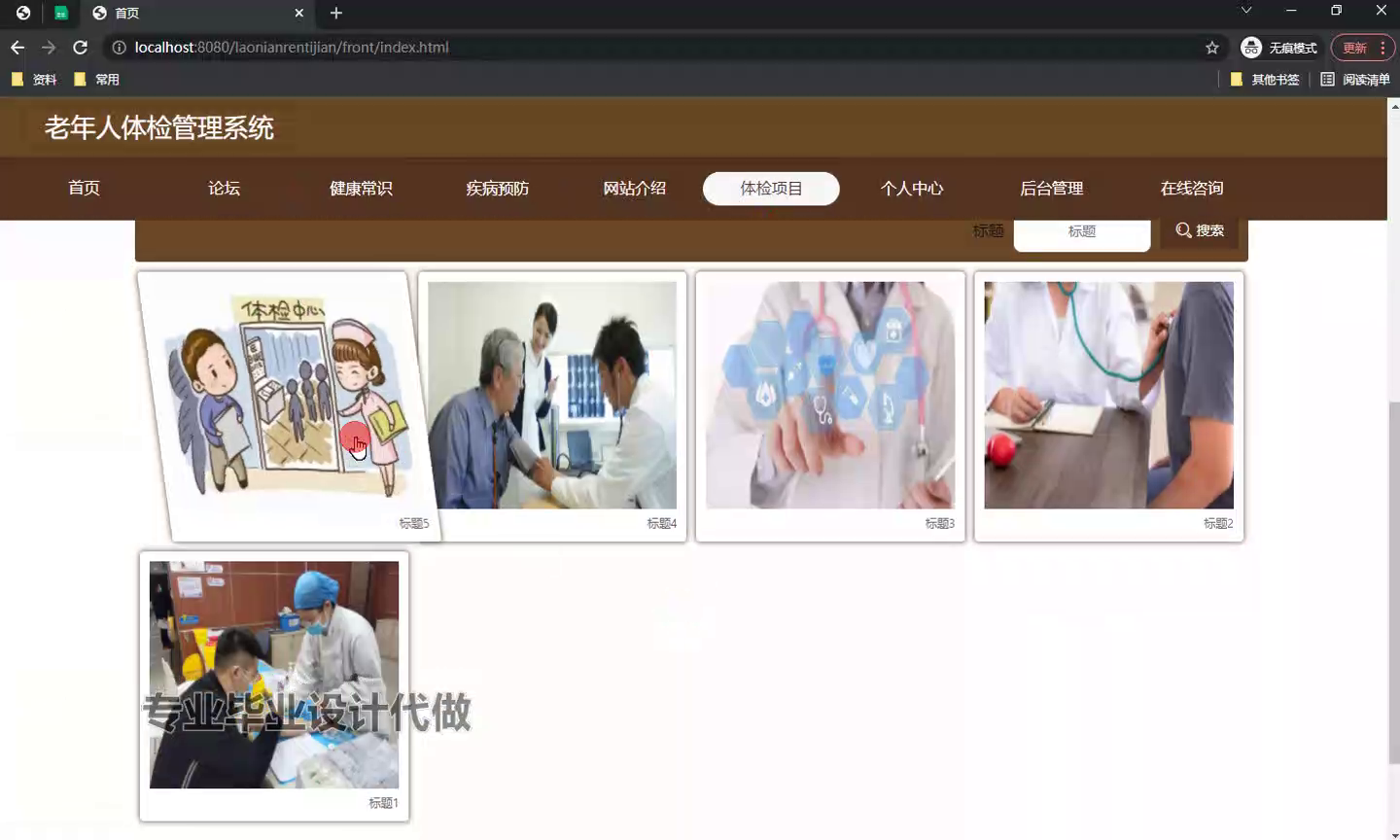Minimize the browser window
Image resolution: width=1400 pixels, height=840 pixels.
(x=1291, y=11)
